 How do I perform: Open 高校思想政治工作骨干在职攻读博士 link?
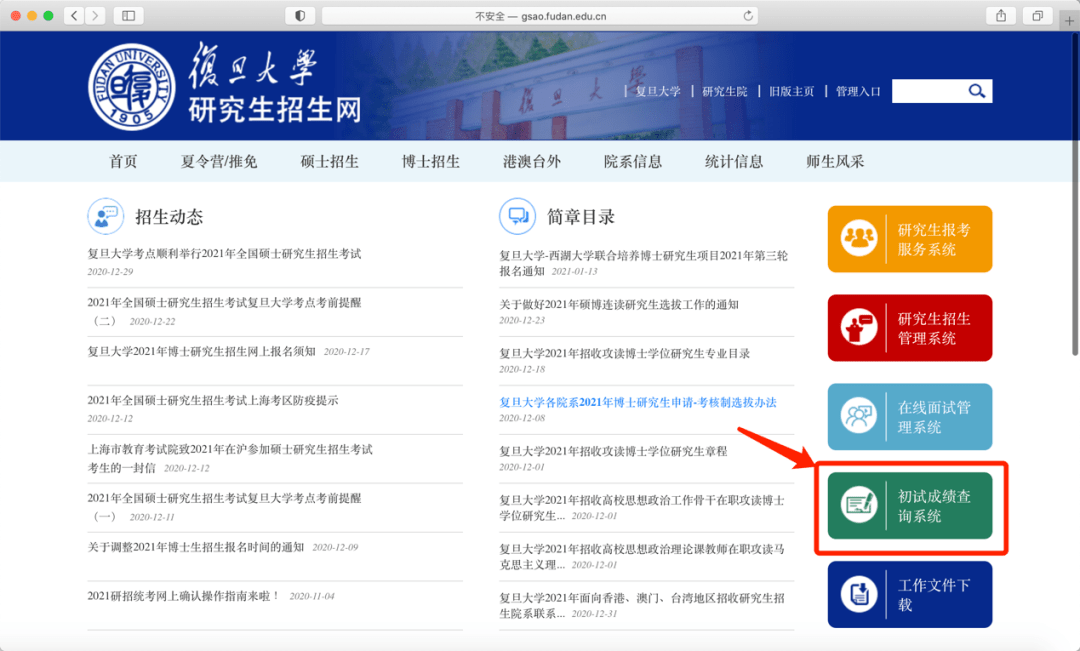[642, 508]
